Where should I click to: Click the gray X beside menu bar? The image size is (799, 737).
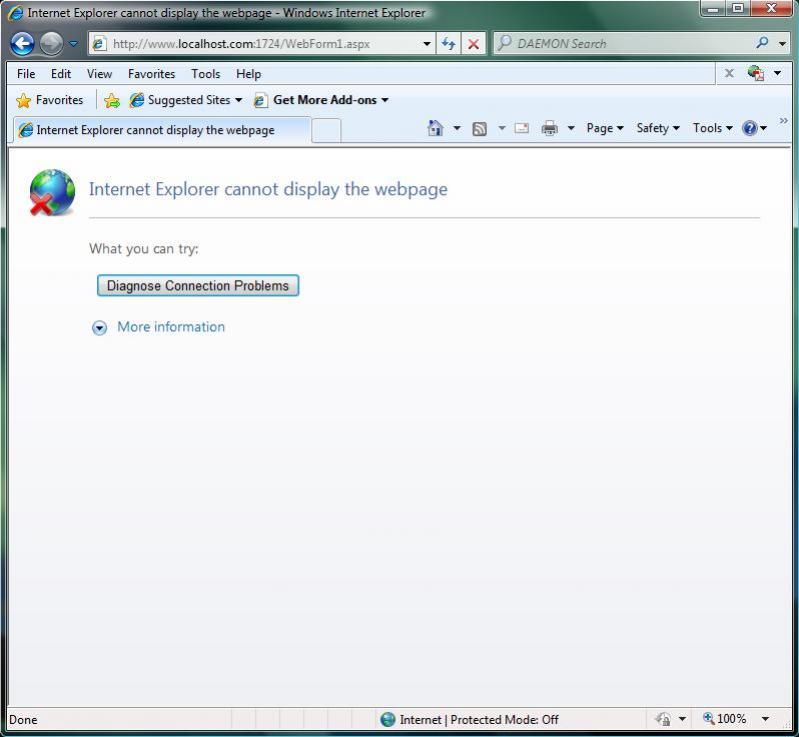pos(729,73)
